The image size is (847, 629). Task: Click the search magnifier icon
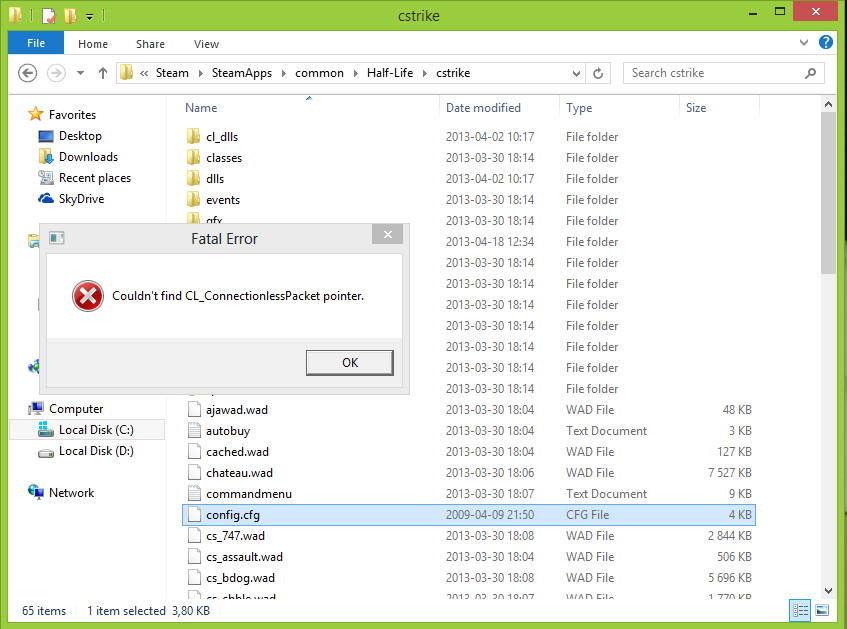[810, 73]
